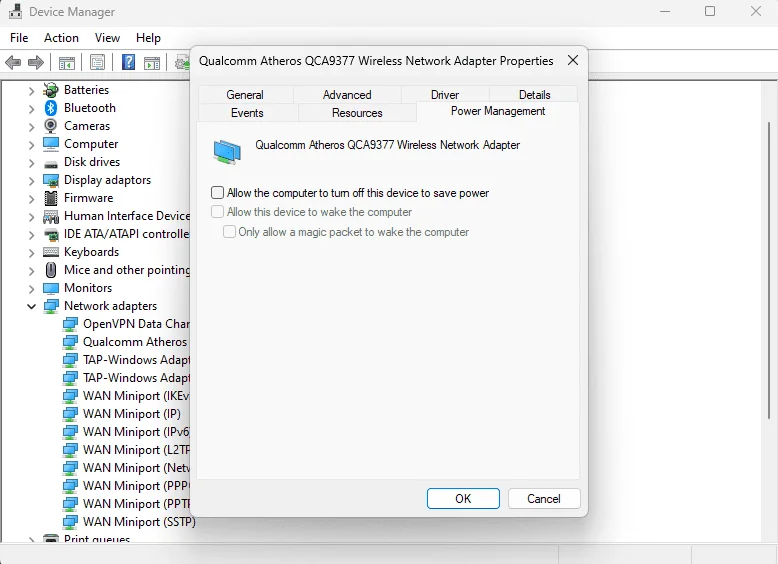
Task: Expand the Firmware tree node
Action: (31, 199)
